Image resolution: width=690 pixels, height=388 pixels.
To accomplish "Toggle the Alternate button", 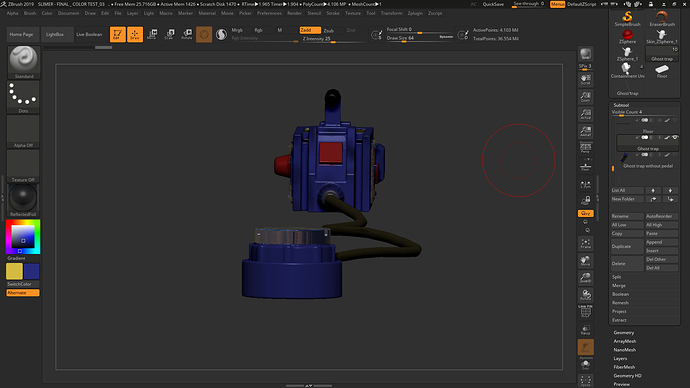I will pos(23,293).
